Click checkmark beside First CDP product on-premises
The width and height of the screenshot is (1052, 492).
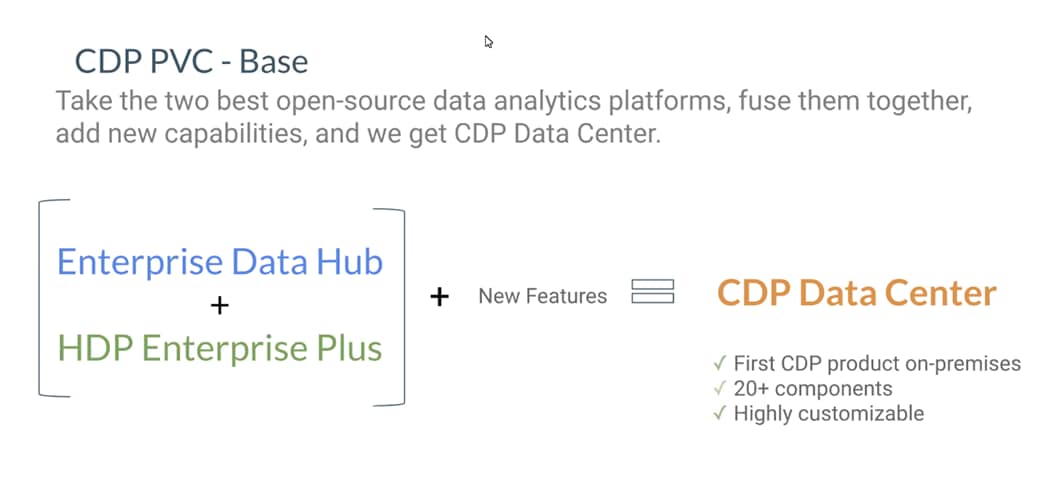[720, 364]
